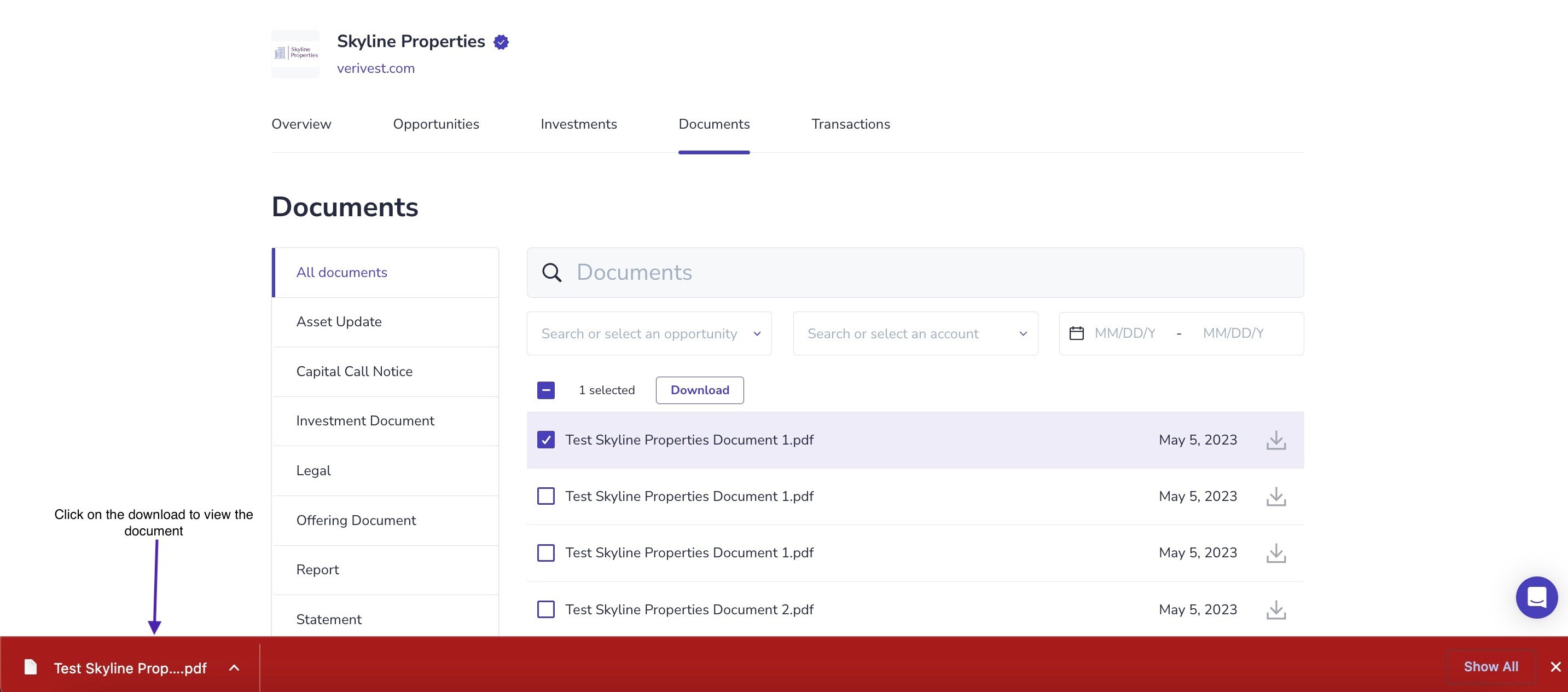Click the highlighted Test Skyline Properties Document 1.pdf name
Viewport: 1568px width, 692px height.
pos(689,440)
